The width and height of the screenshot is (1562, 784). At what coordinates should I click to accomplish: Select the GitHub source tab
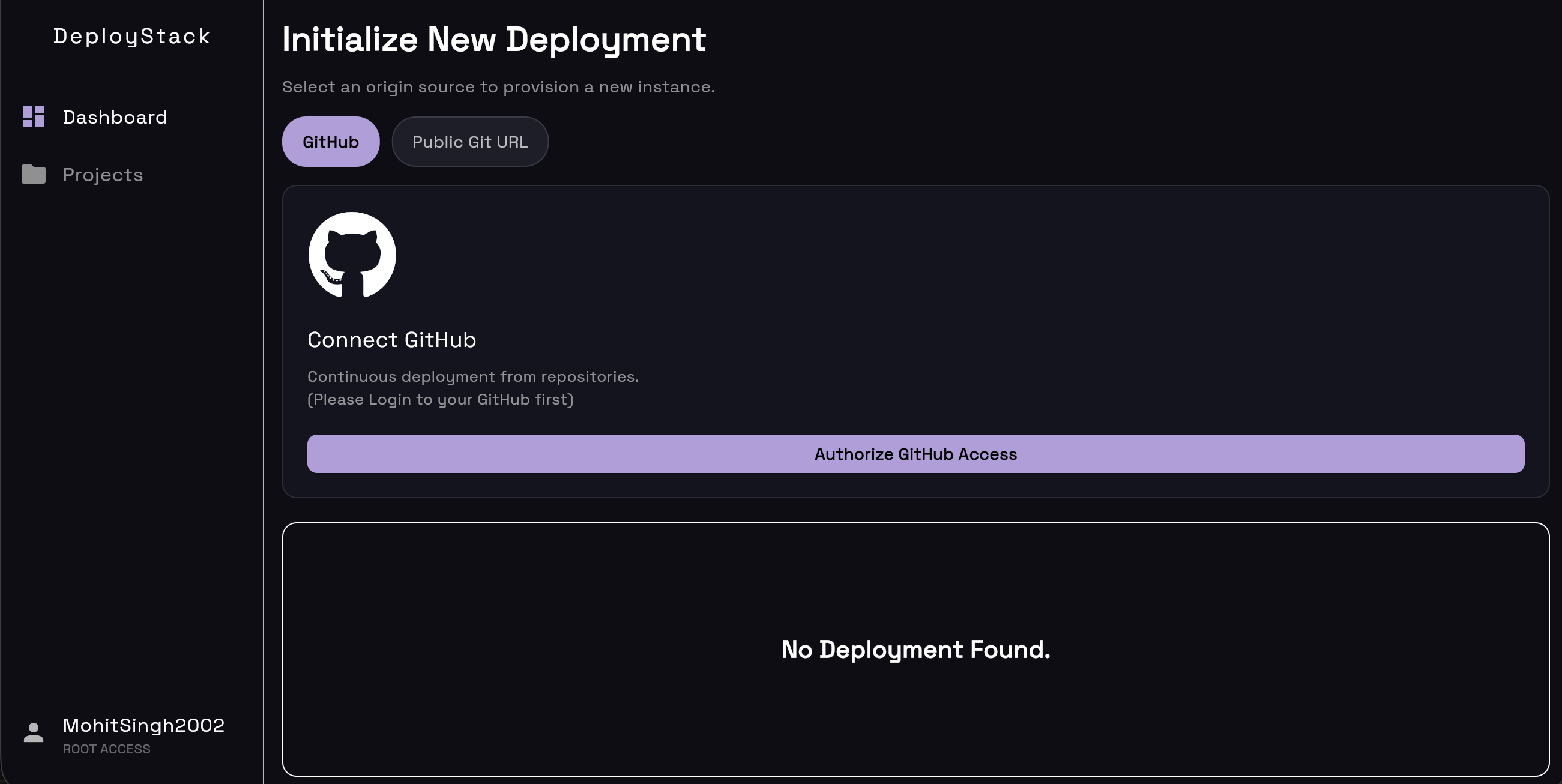coord(331,141)
